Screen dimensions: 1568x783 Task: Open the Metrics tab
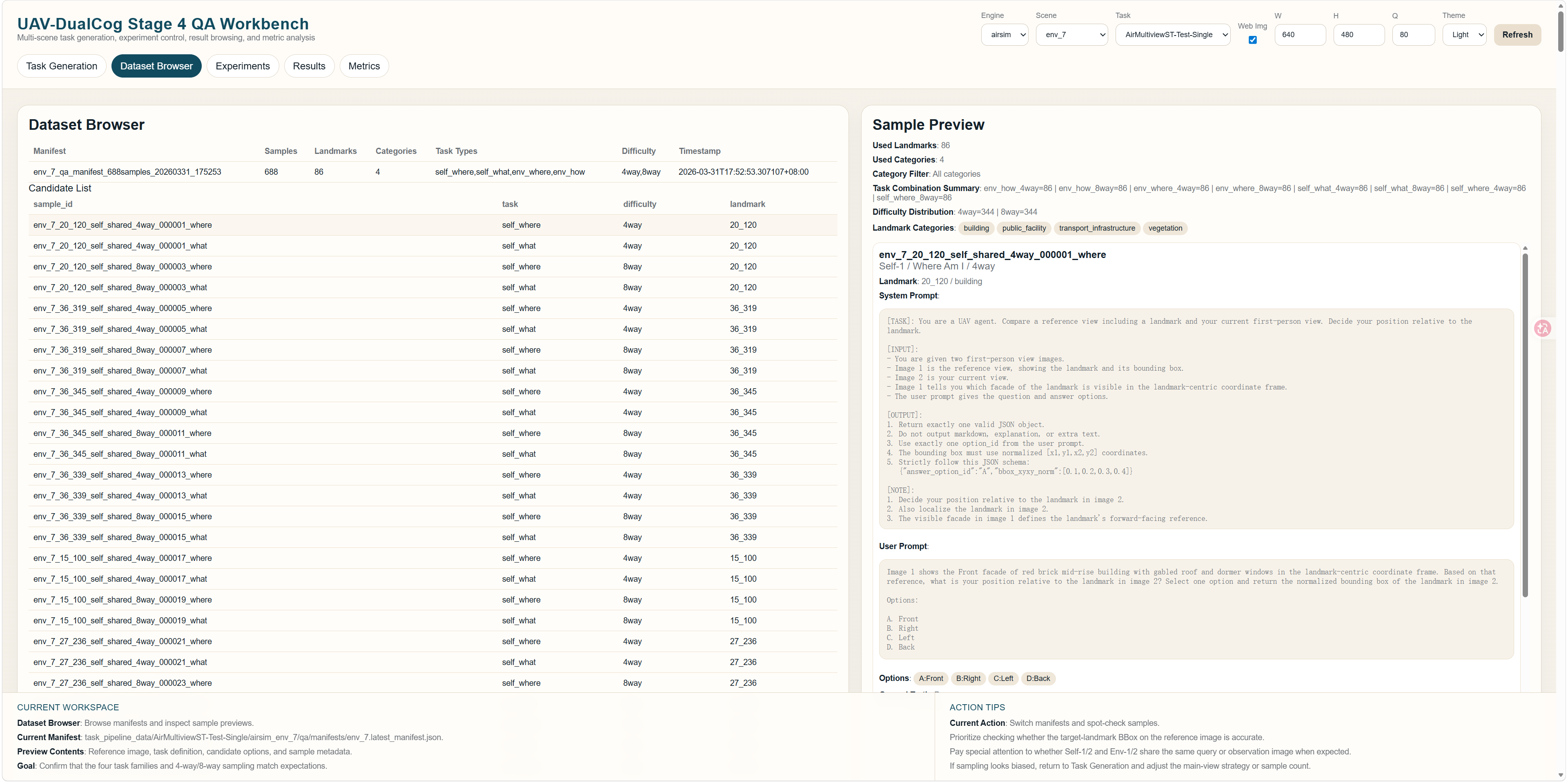363,66
